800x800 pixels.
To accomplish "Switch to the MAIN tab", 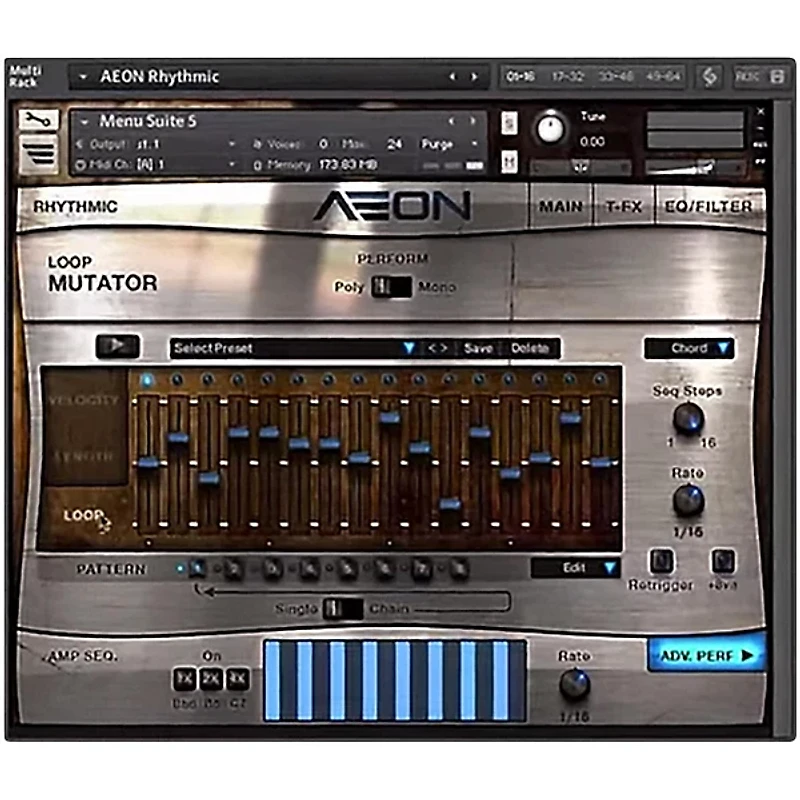I will 560,207.
